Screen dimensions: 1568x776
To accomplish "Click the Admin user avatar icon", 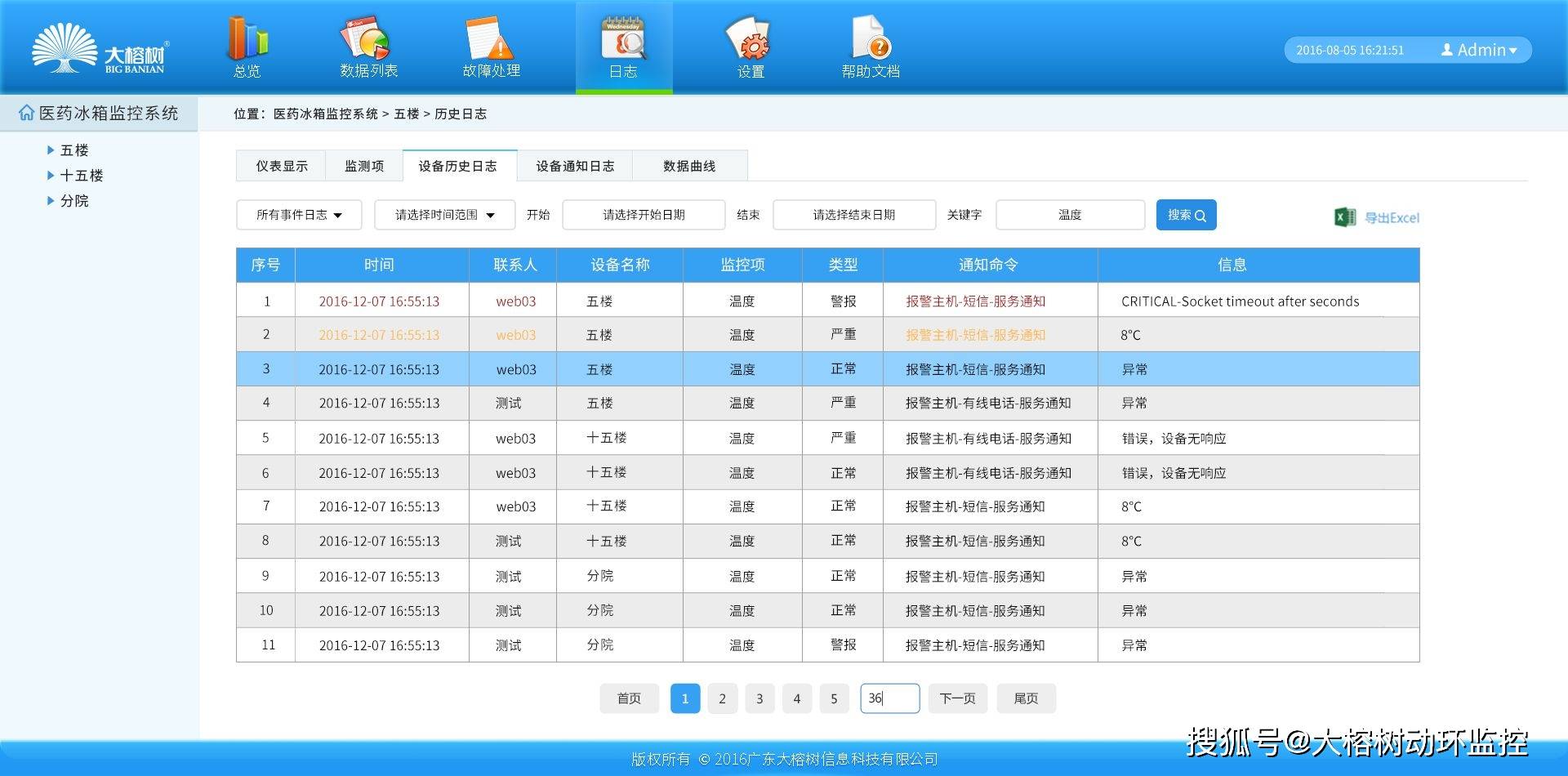I will coord(1447,50).
